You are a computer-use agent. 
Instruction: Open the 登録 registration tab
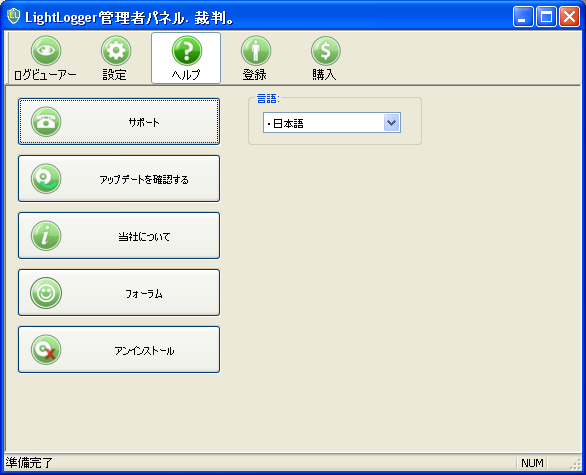255,58
